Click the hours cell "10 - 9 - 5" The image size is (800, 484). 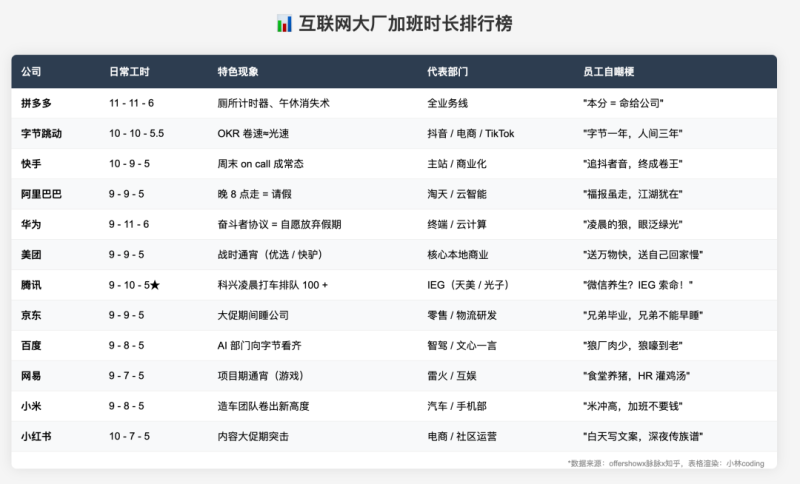[129, 164]
